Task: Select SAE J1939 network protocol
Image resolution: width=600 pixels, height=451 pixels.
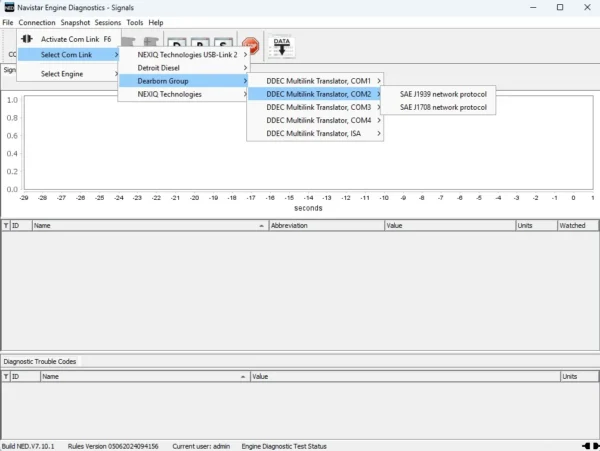Action: tap(439, 94)
